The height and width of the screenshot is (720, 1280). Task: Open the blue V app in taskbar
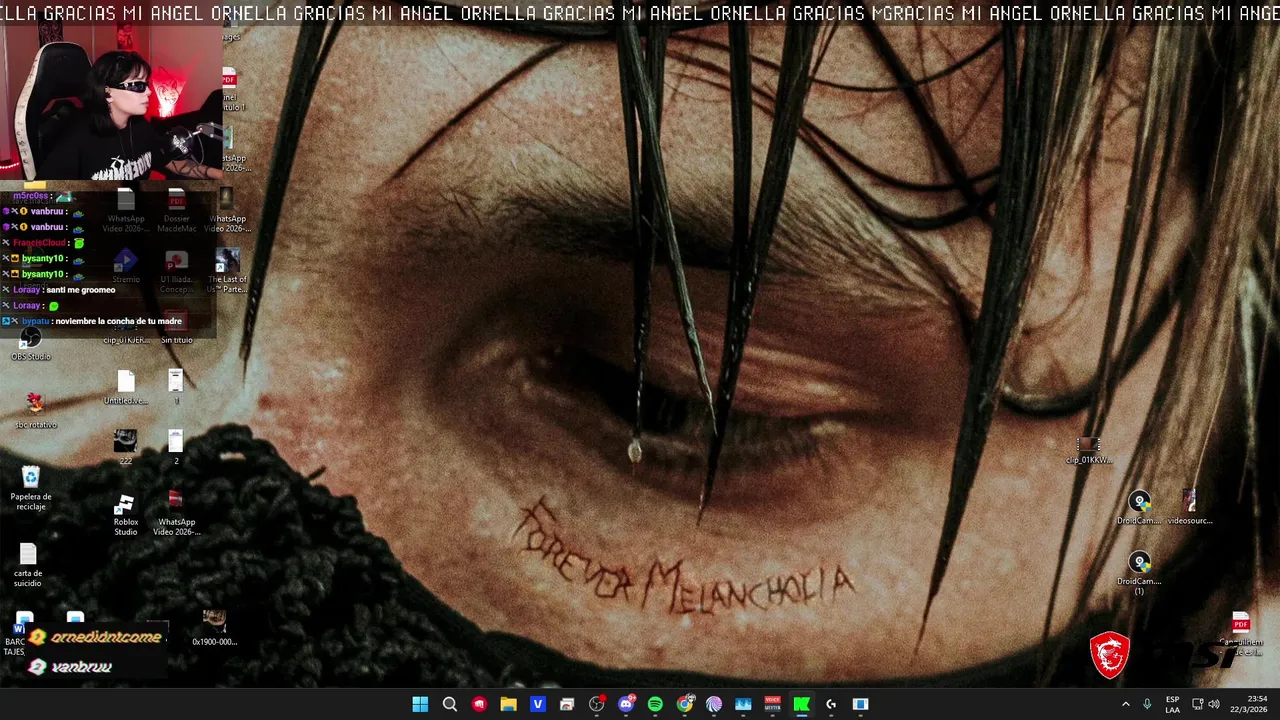[x=537, y=704]
